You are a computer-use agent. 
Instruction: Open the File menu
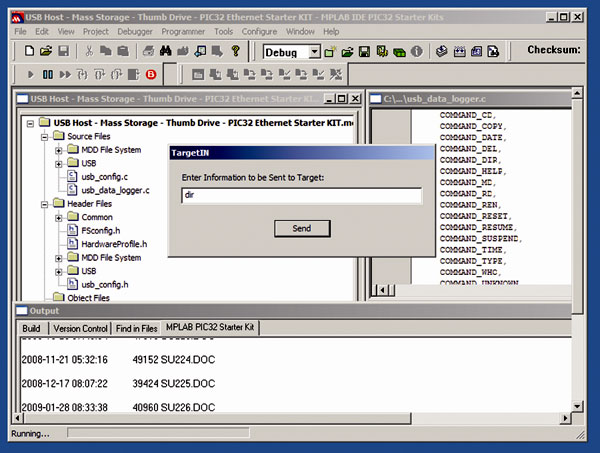tap(20, 31)
